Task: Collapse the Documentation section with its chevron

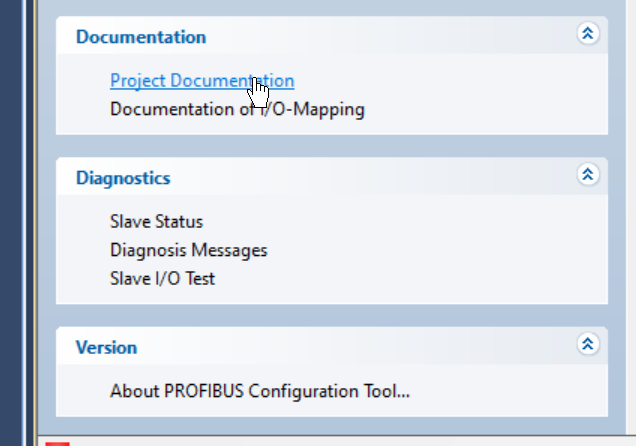Action: (x=588, y=33)
